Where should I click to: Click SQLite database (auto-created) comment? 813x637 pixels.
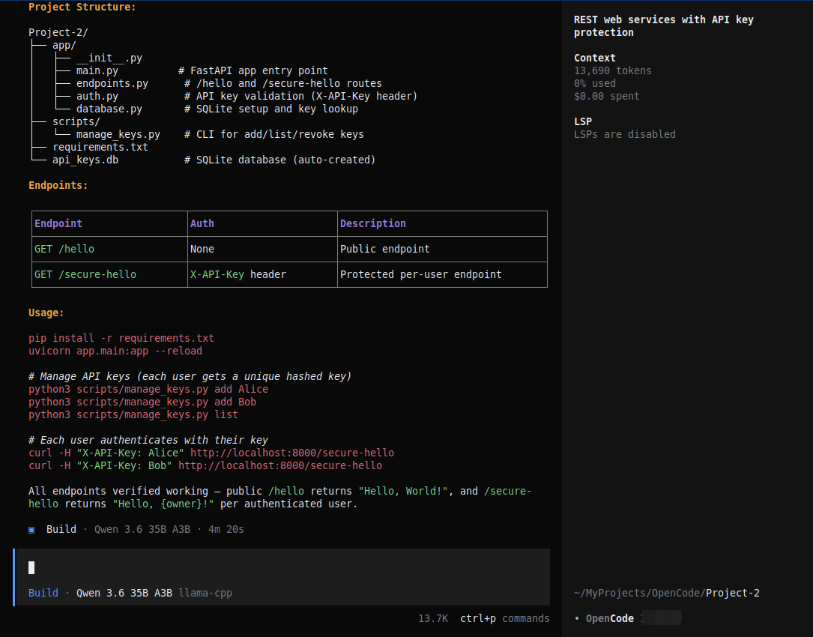pos(279,160)
